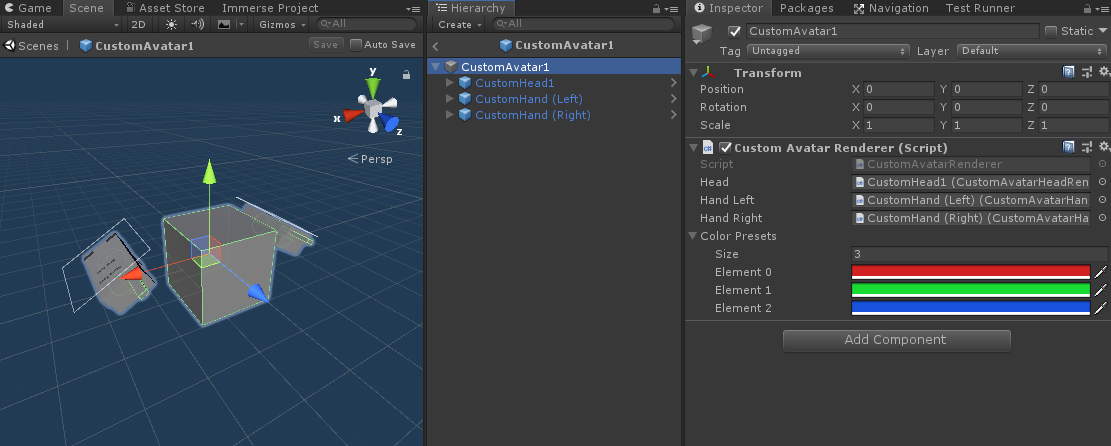This screenshot has height=446, width=1111.
Task: Click the red X axis cone on orientation gizmo
Action: (352, 115)
